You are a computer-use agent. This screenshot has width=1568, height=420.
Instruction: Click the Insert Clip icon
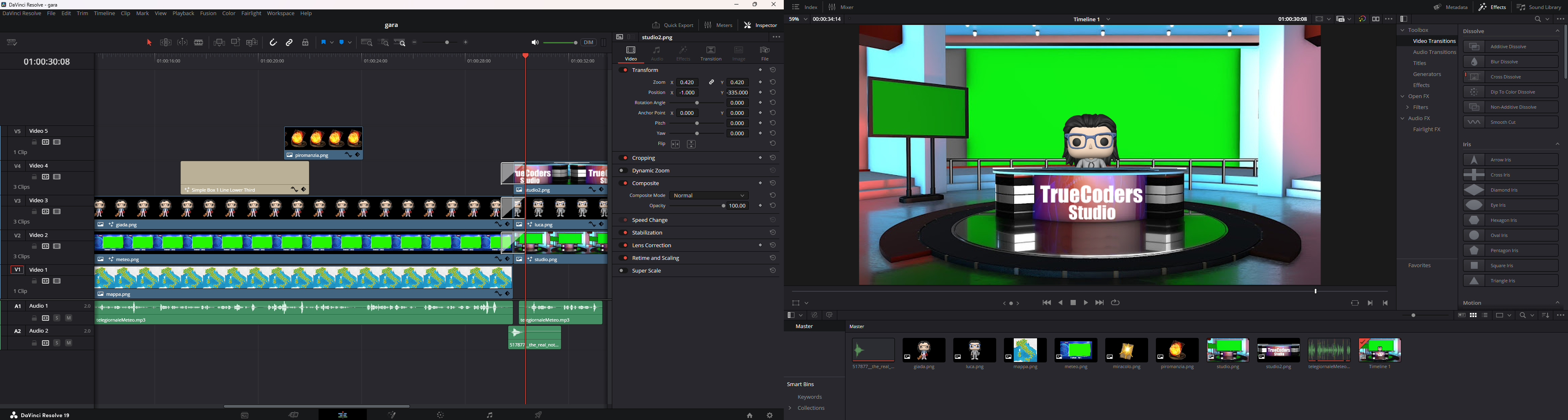click(x=220, y=42)
